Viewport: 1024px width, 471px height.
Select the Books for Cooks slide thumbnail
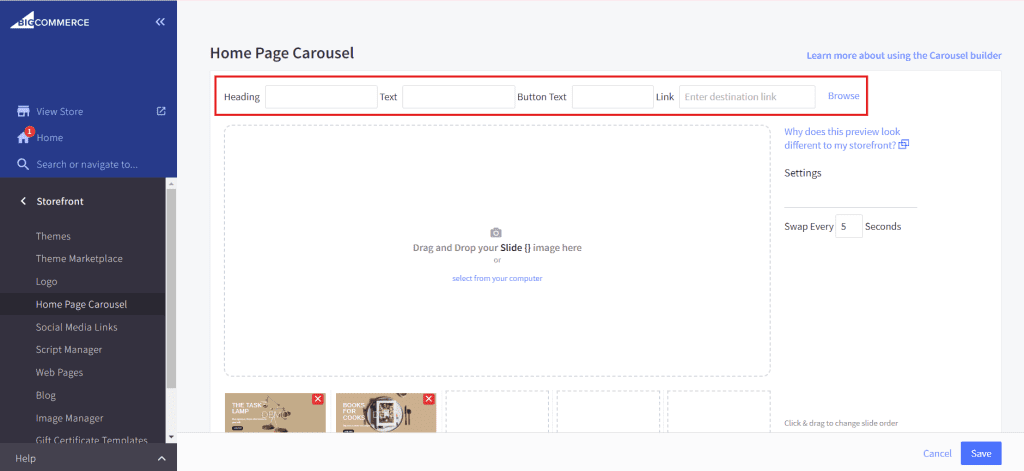386,412
